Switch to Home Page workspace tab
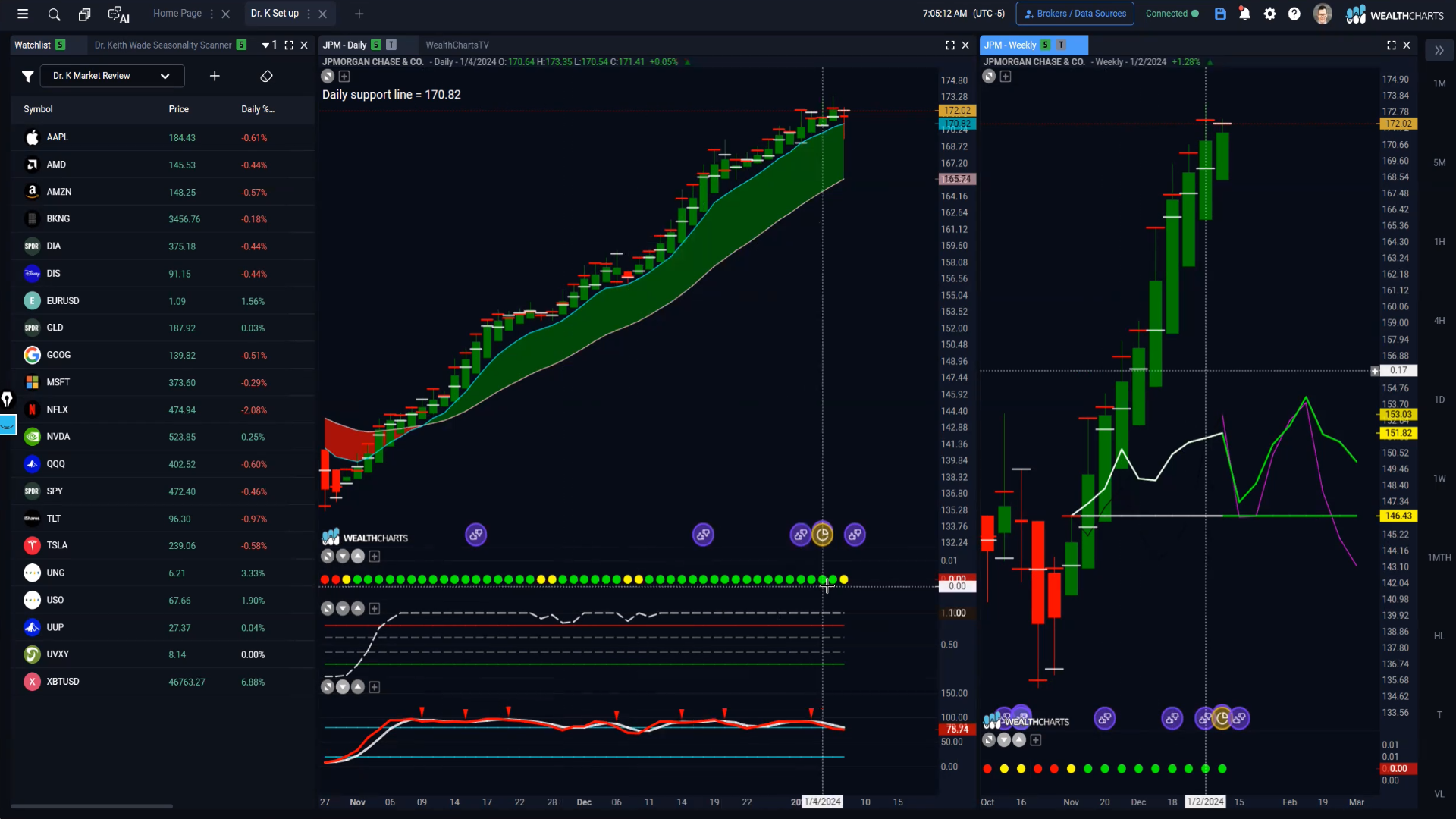 pyautogui.click(x=177, y=14)
